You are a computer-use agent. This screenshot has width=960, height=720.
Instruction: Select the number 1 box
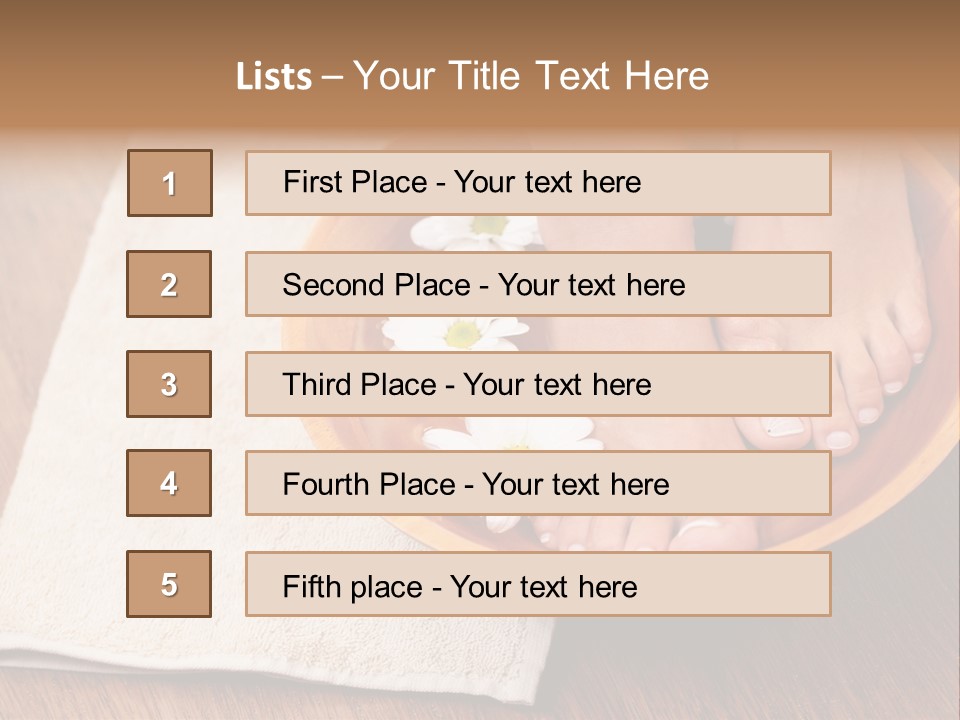[170, 183]
